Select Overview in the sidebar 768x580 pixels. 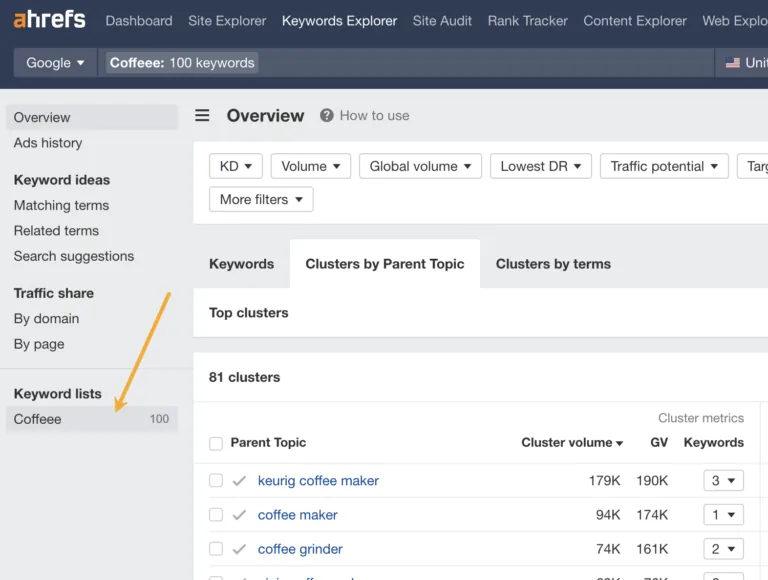coord(92,118)
